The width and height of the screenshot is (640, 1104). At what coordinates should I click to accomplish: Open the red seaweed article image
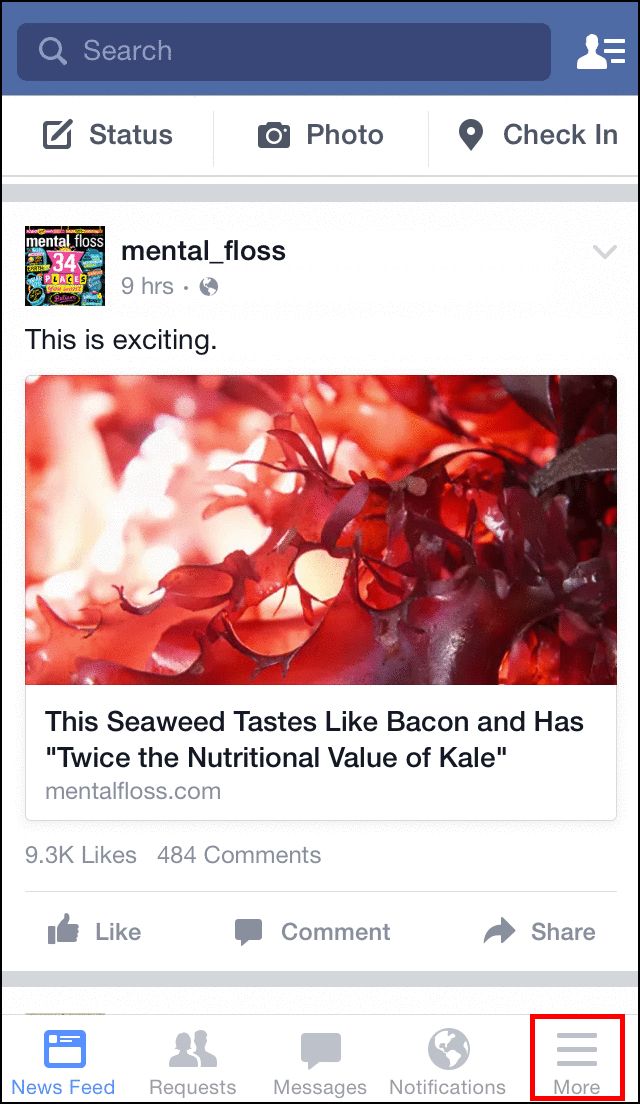[320, 530]
